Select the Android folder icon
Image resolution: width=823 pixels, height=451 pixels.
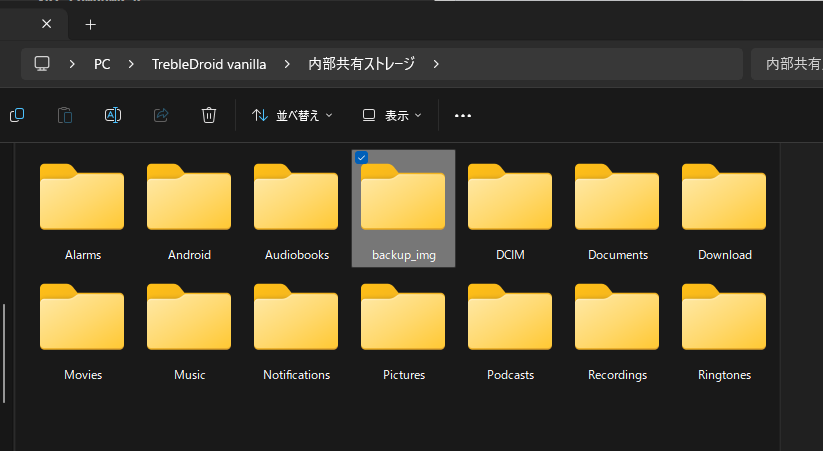189,197
